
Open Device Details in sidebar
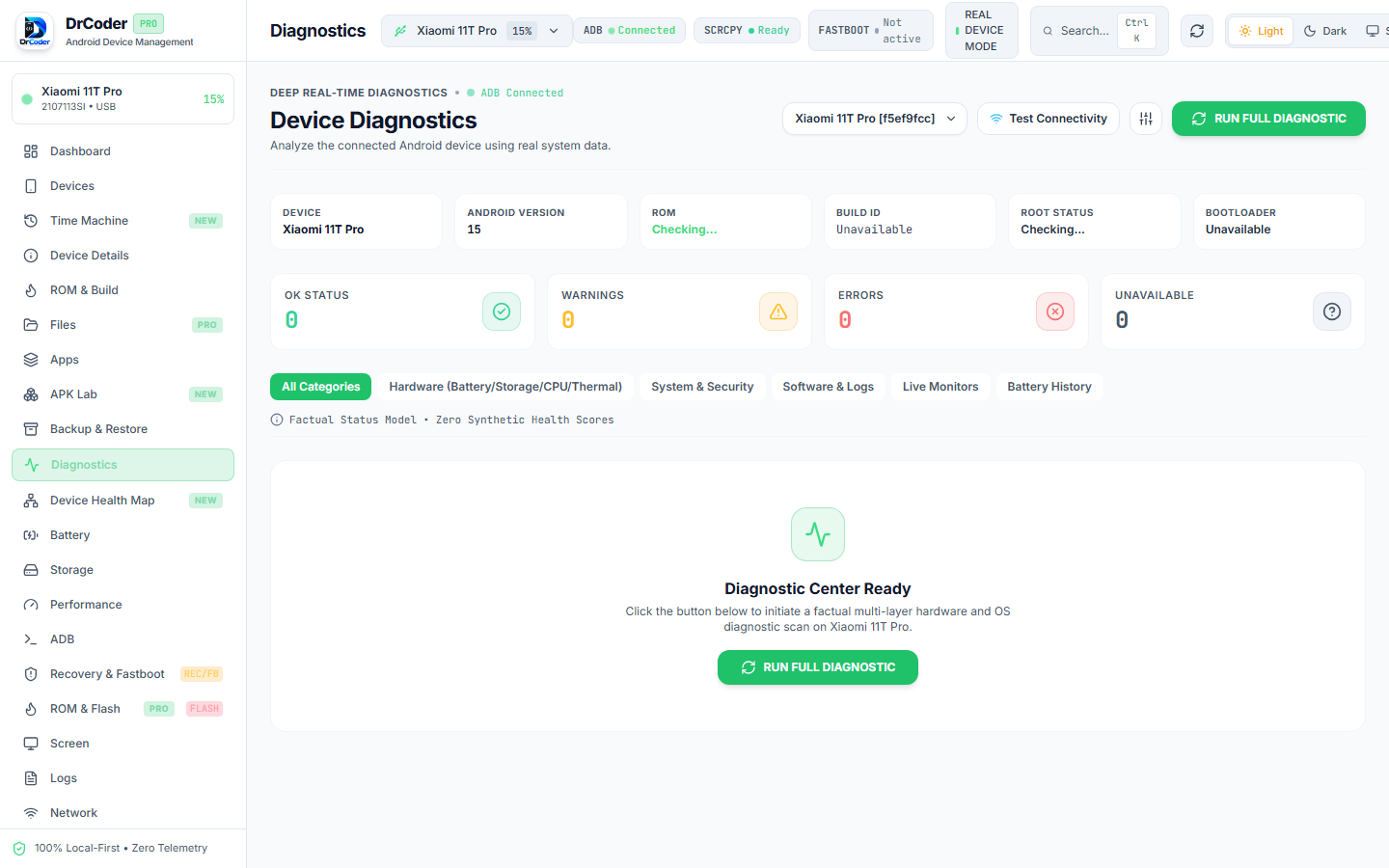(x=123, y=256)
